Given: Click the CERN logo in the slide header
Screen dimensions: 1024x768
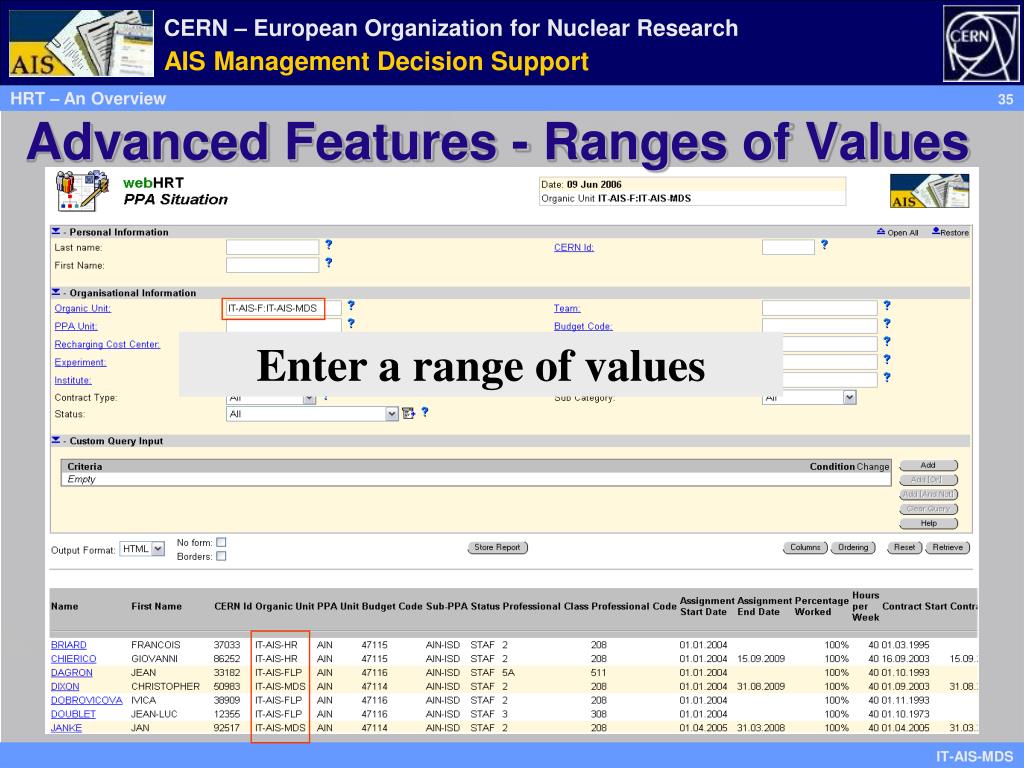Looking at the screenshot, I should (x=981, y=43).
